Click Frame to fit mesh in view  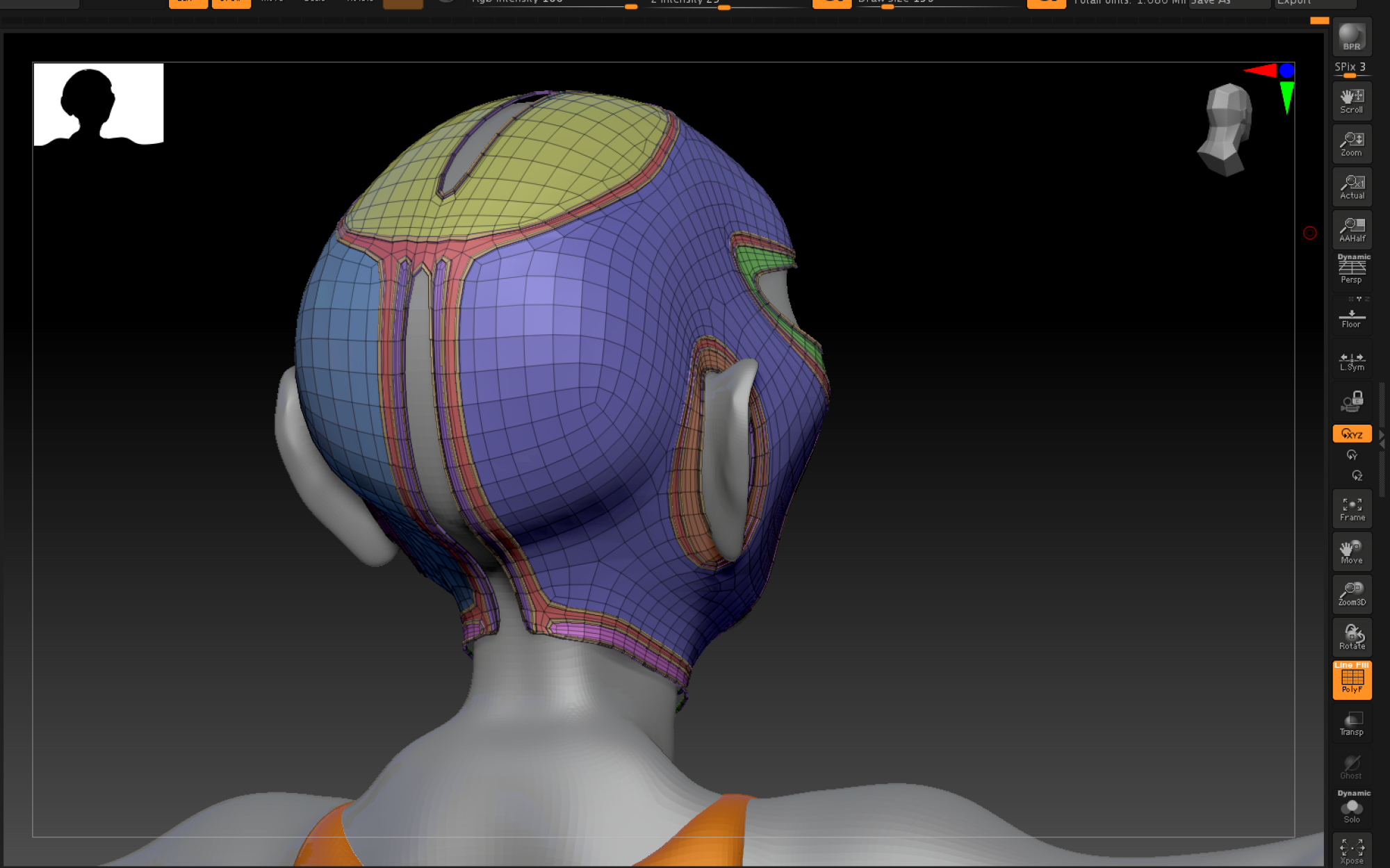pos(1352,509)
